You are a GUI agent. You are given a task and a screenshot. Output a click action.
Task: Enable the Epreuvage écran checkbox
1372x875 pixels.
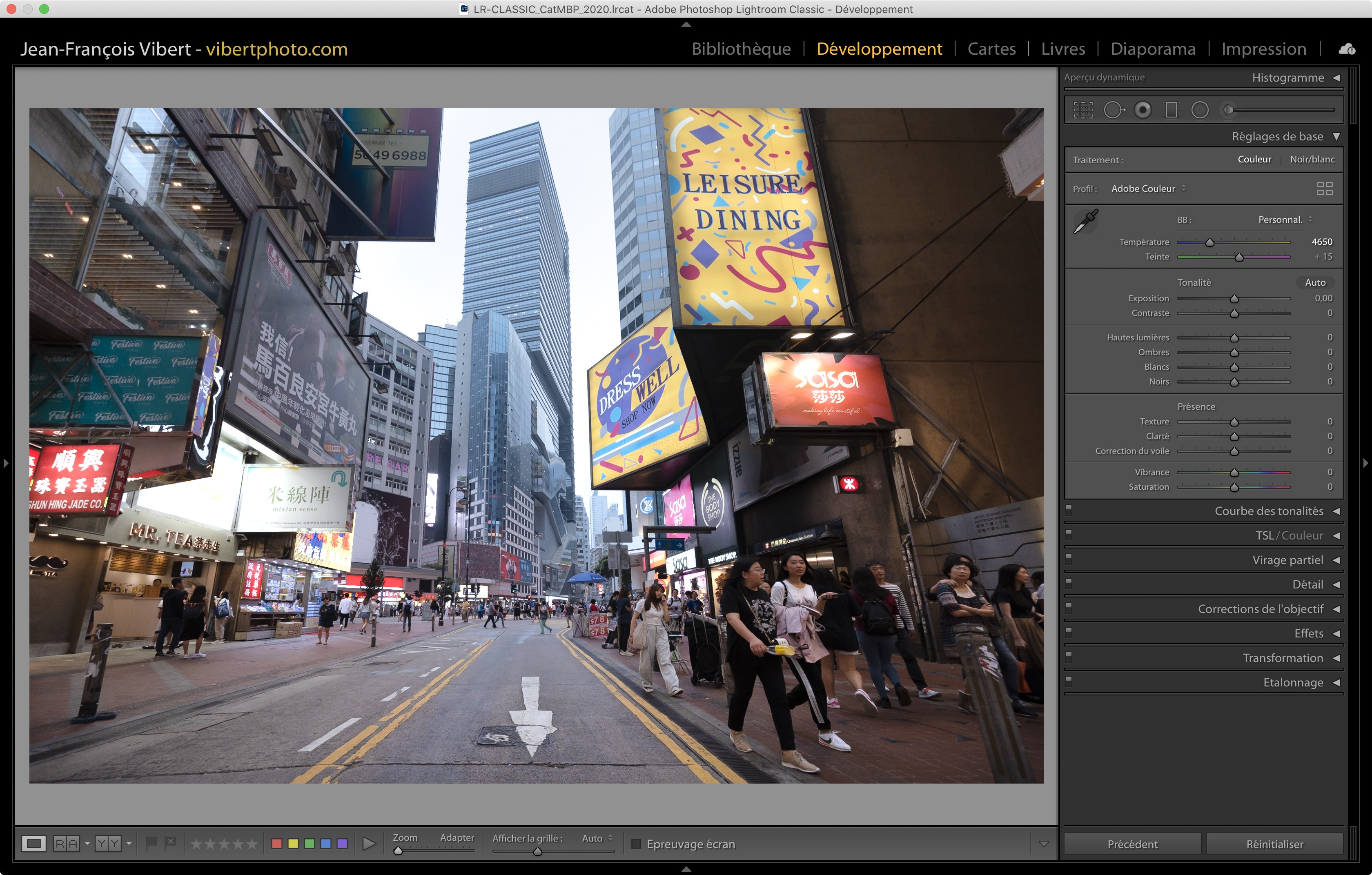pyautogui.click(x=637, y=844)
